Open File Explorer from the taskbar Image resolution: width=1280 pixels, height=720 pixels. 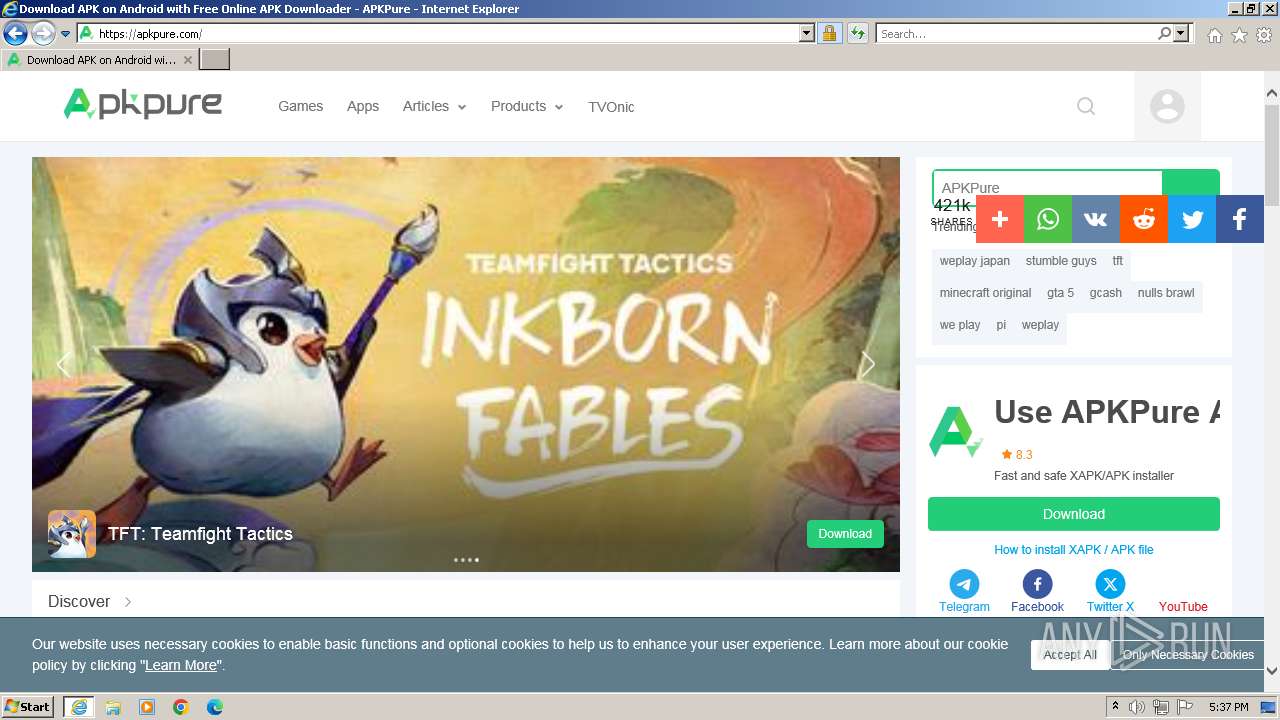click(113, 707)
